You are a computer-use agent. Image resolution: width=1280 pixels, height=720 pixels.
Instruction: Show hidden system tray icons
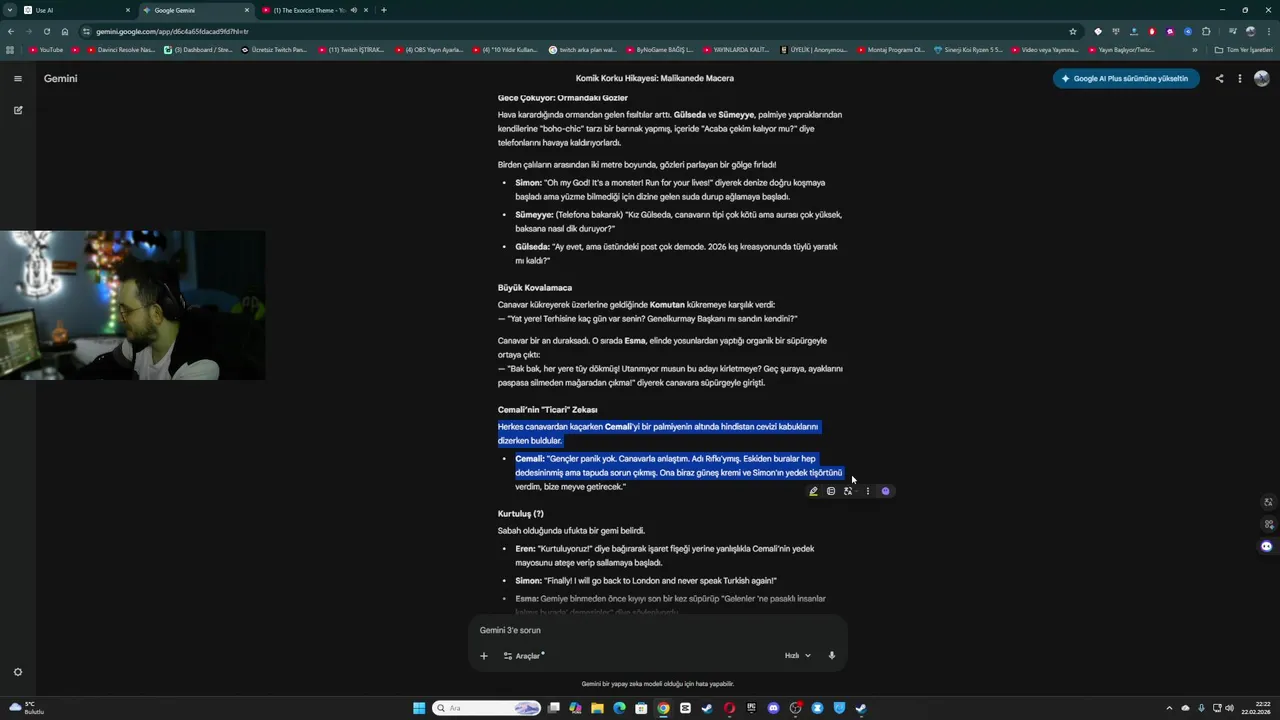click(1169, 708)
